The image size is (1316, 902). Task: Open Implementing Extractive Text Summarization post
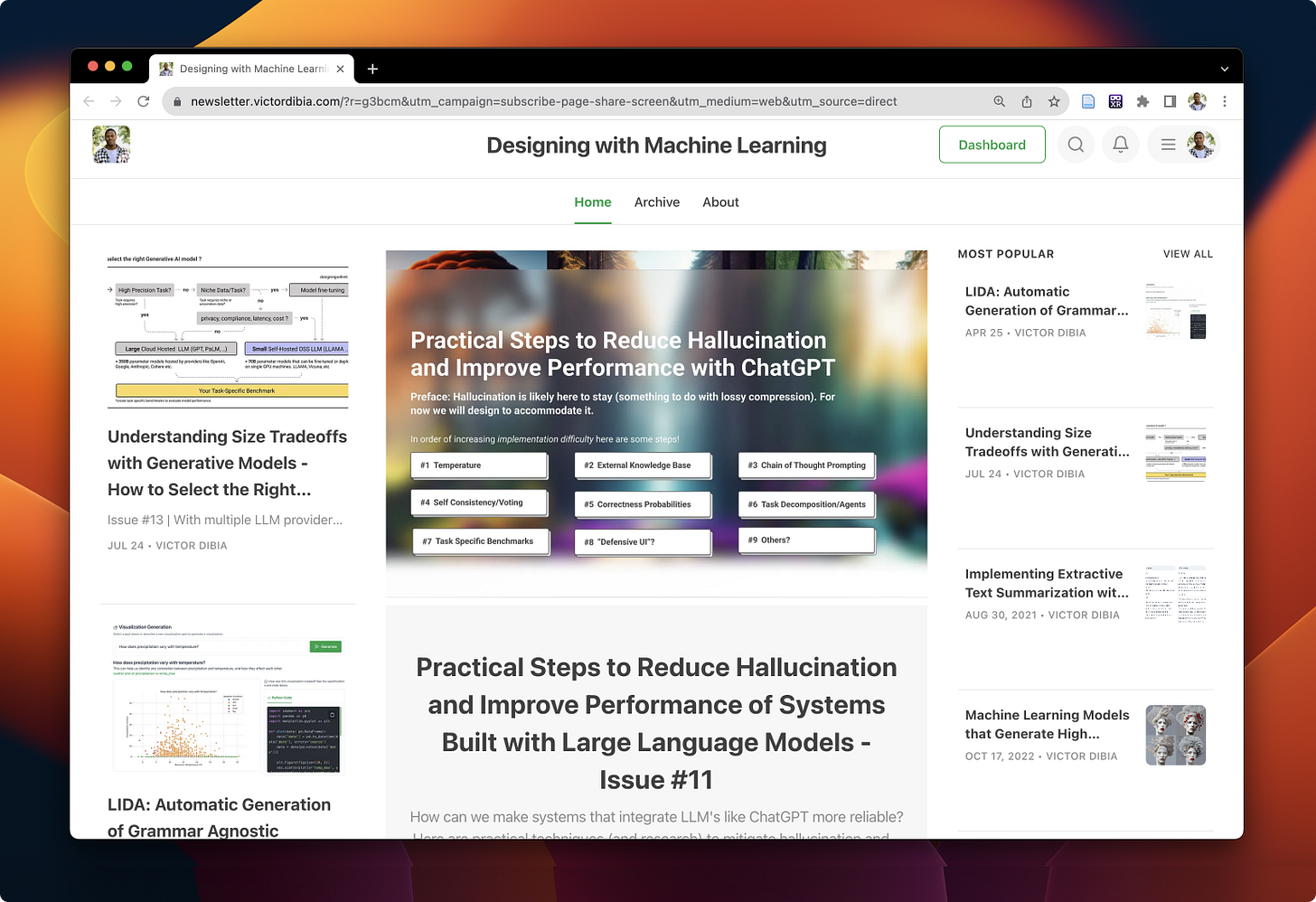tap(1047, 583)
